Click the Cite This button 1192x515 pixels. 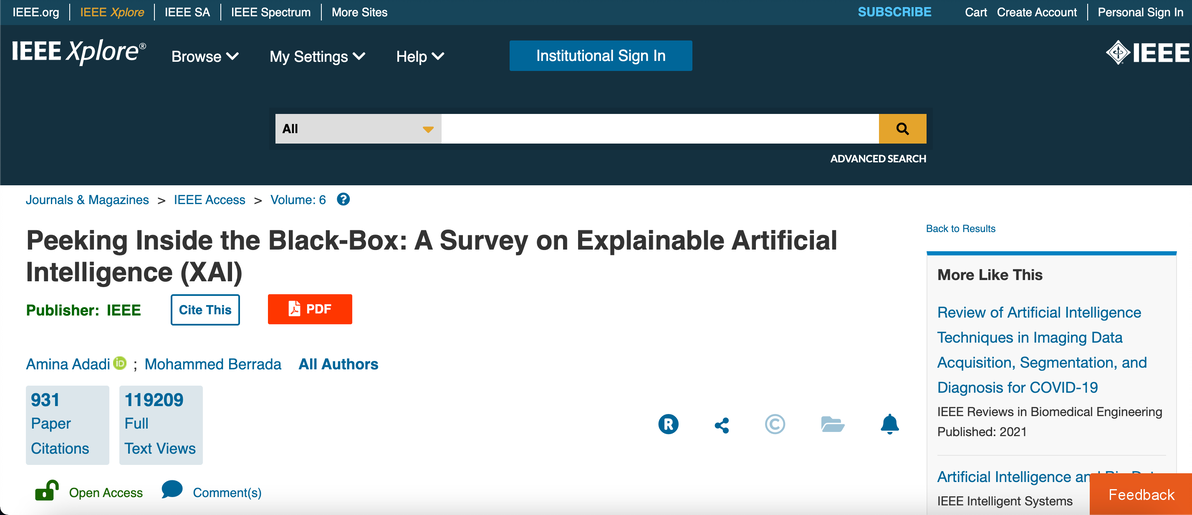point(205,310)
